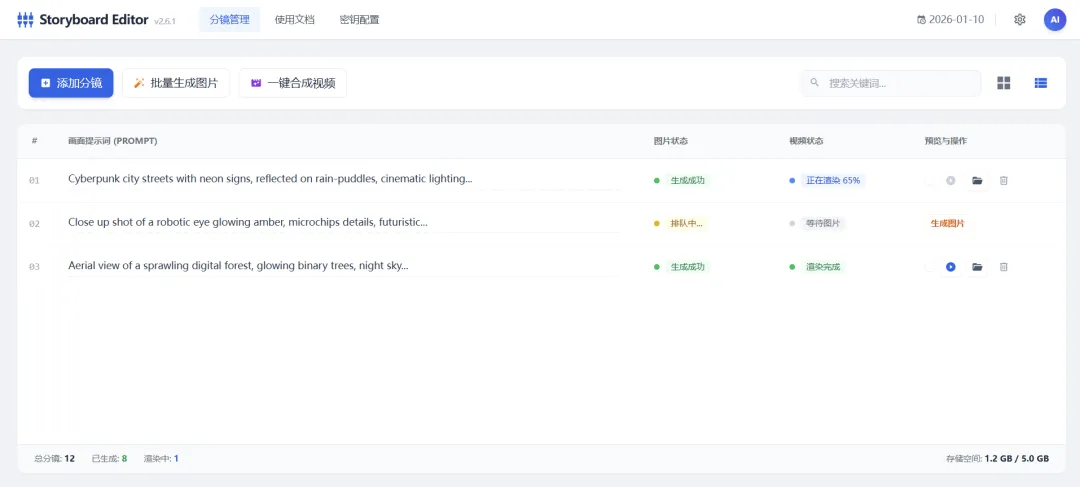Click the 总分镜: 12 footer stat
The image size is (1080, 487).
tap(54, 458)
